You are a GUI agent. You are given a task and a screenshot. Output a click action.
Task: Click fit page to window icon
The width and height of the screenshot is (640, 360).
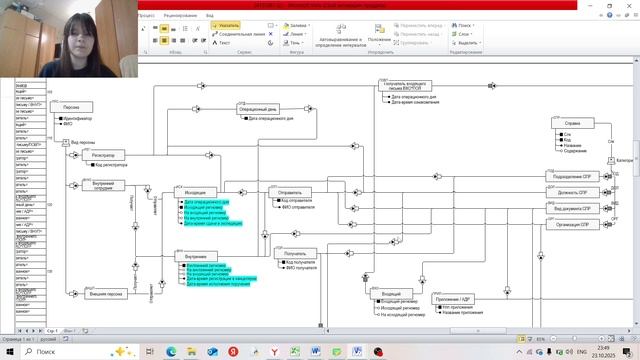point(611,339)
